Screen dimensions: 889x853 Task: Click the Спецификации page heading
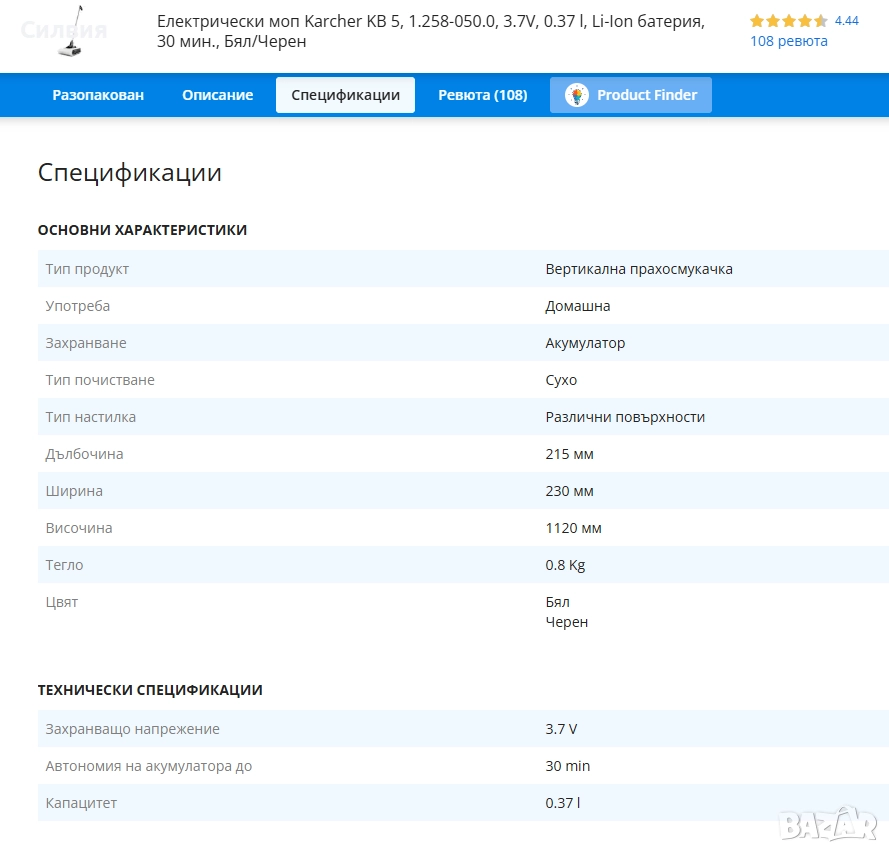[129, 172]
